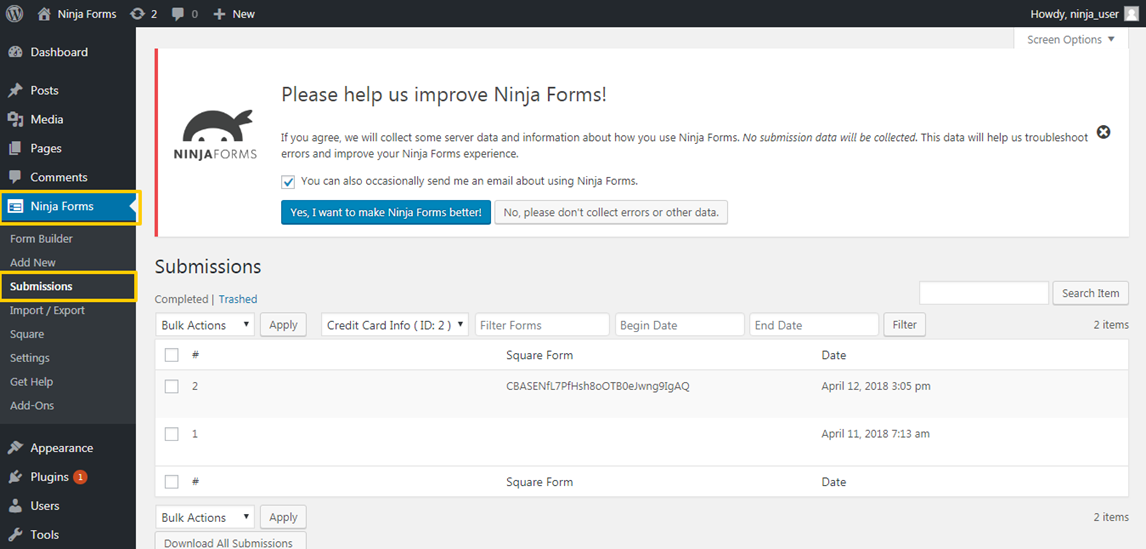Click the Square Form column header
This screenshot has width=1146, height=549.
[539, 355]
